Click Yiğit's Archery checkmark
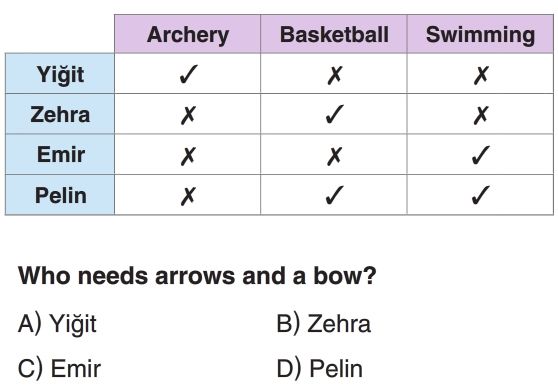Screen dimensions: 558x390 pos(188,74)
